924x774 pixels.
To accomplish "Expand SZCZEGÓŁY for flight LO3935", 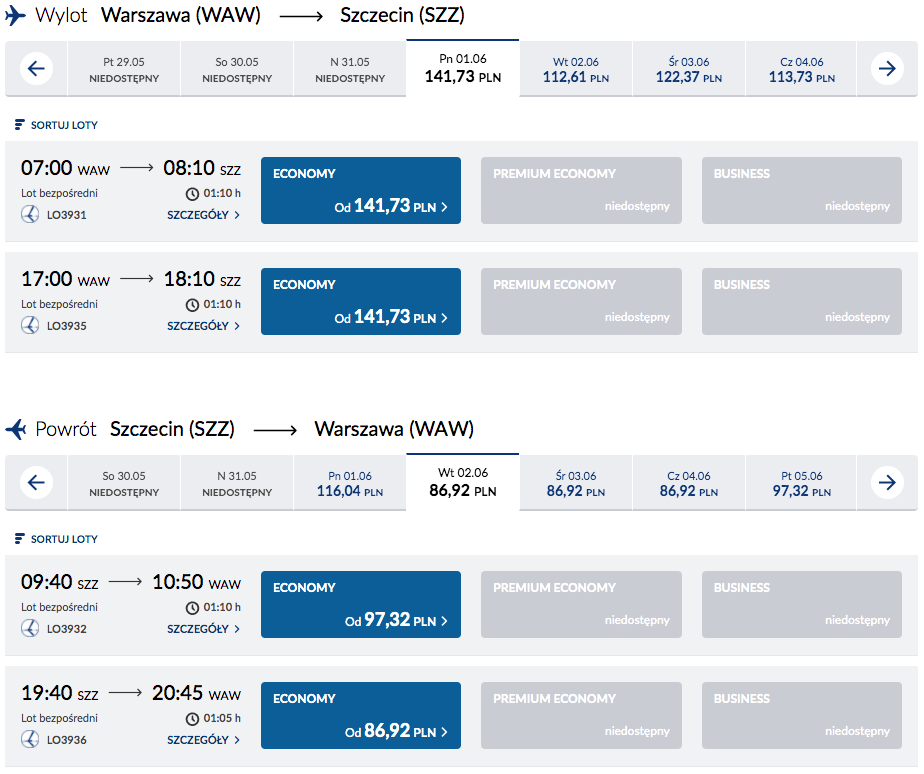I will pyautogui.click(x=203, y=325).
